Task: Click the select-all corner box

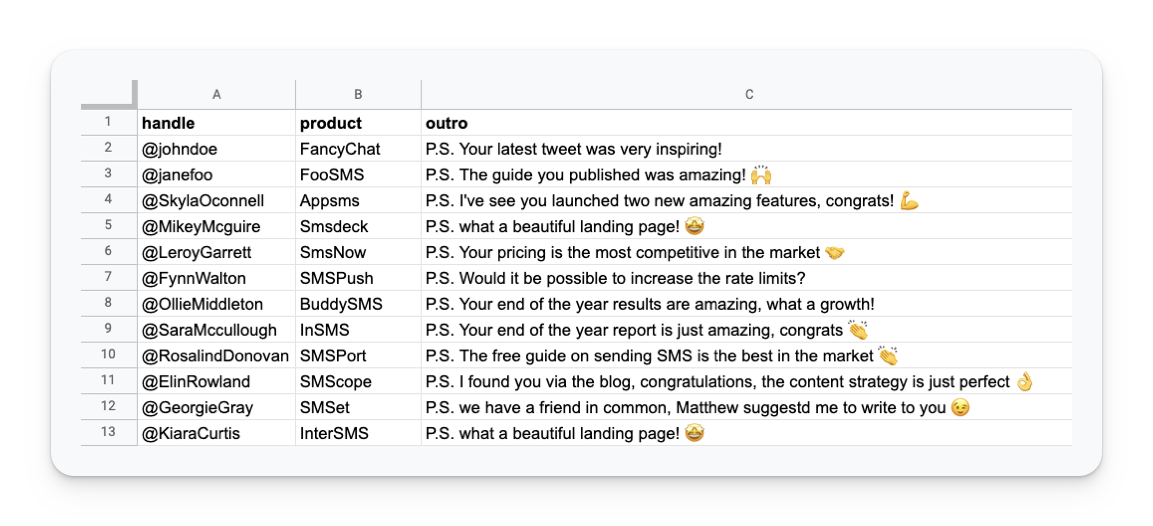Action: pos(109,94)
